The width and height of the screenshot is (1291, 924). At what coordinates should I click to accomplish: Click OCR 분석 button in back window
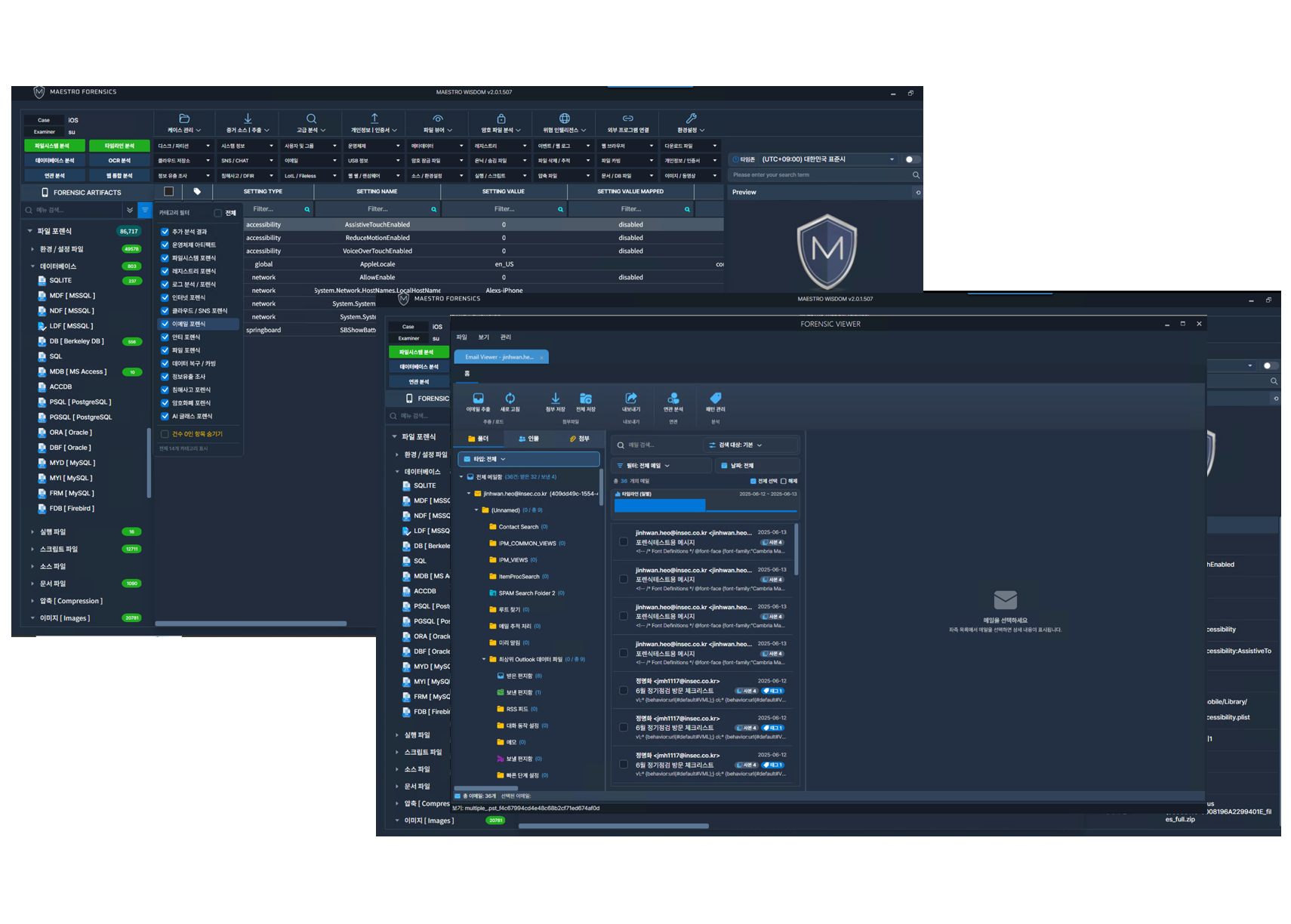119,161
